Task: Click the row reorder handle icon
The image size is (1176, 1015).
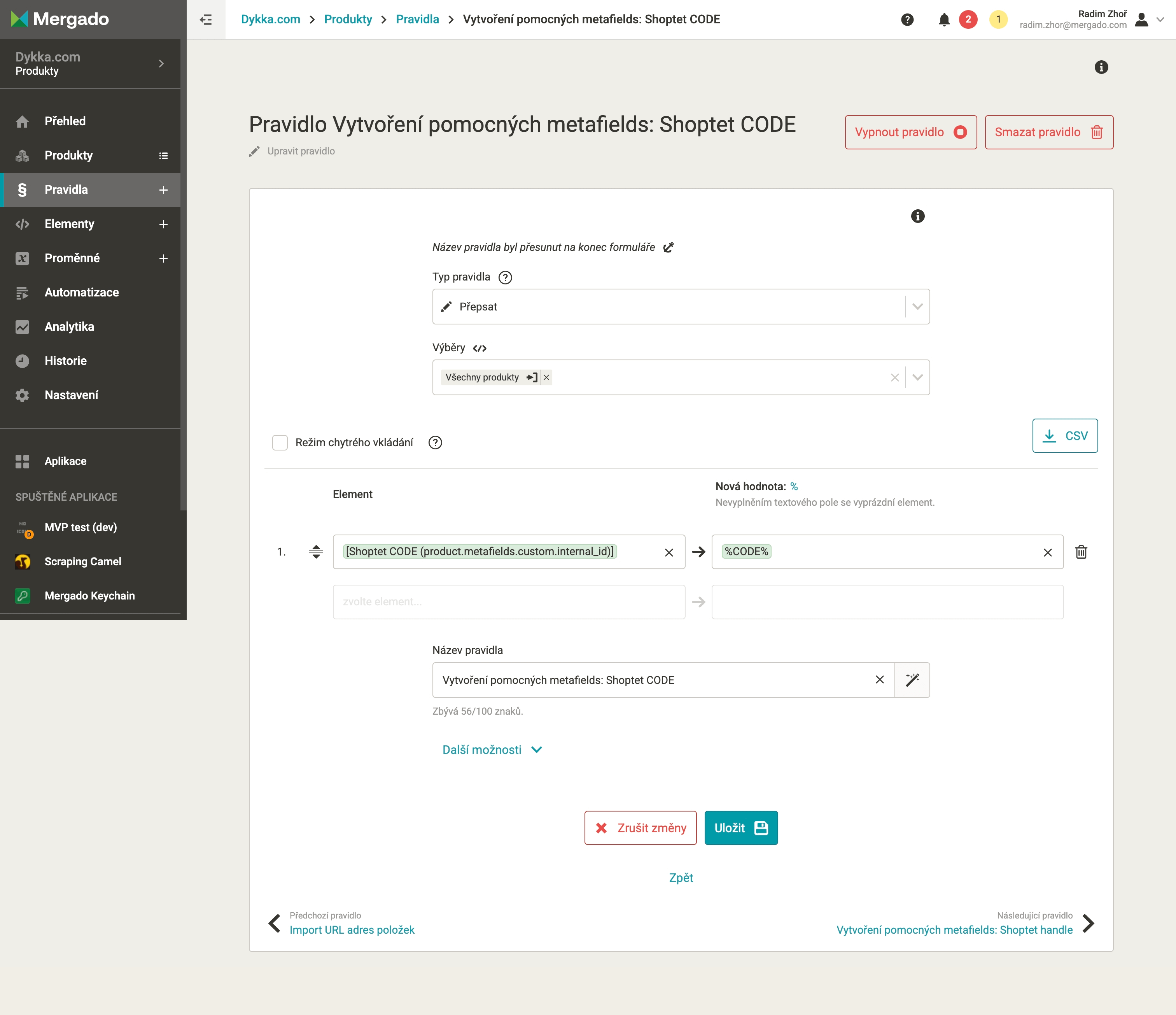Action: (x=316, y=552)
